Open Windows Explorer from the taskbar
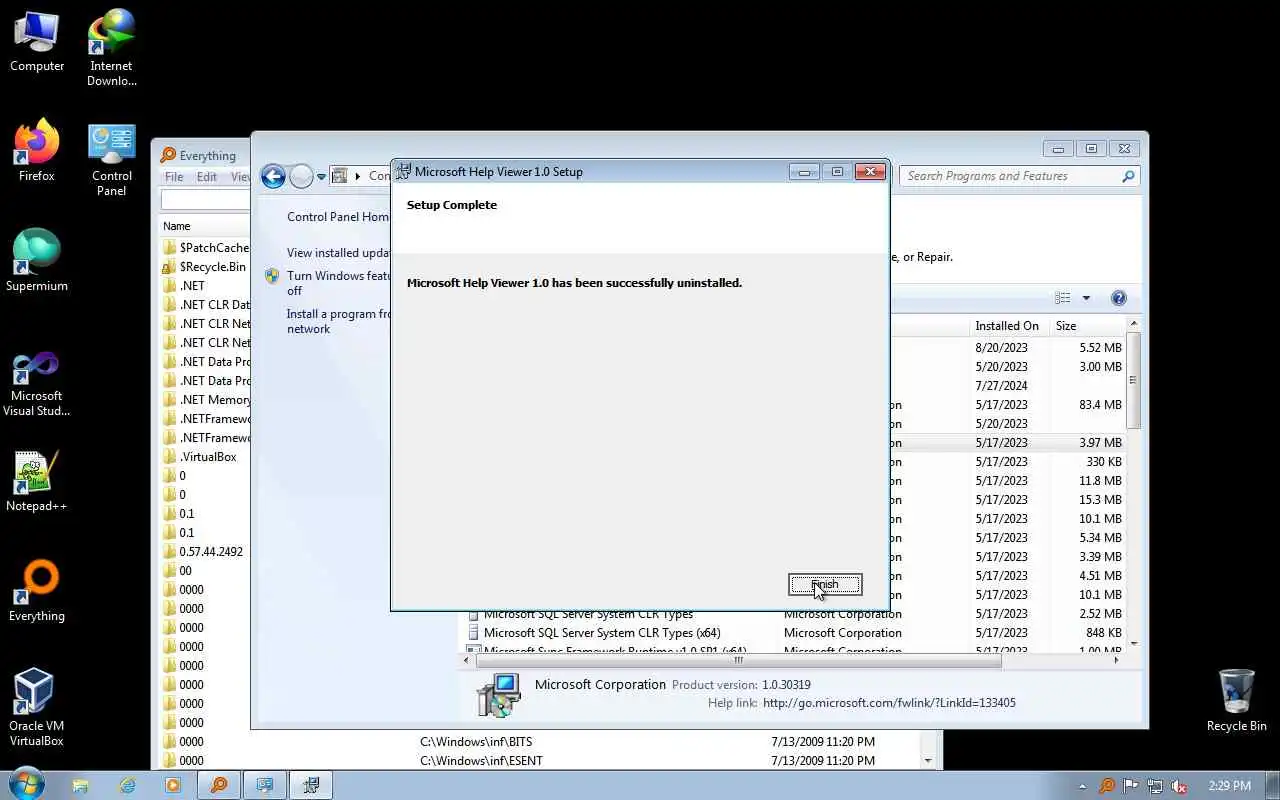The width and height of the screenshot is (1280, 800). pyautogui.click(x=81, y=786)
